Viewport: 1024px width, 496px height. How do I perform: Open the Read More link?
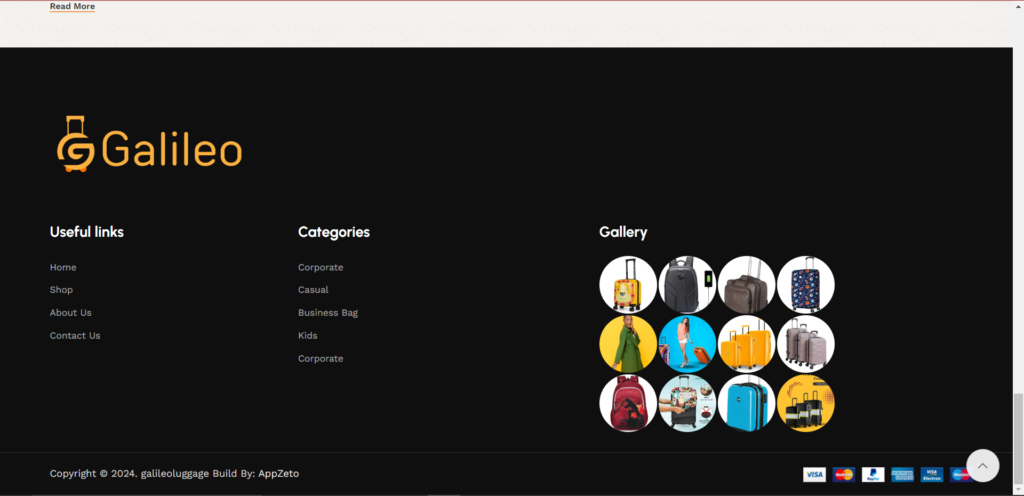[72, 7]
